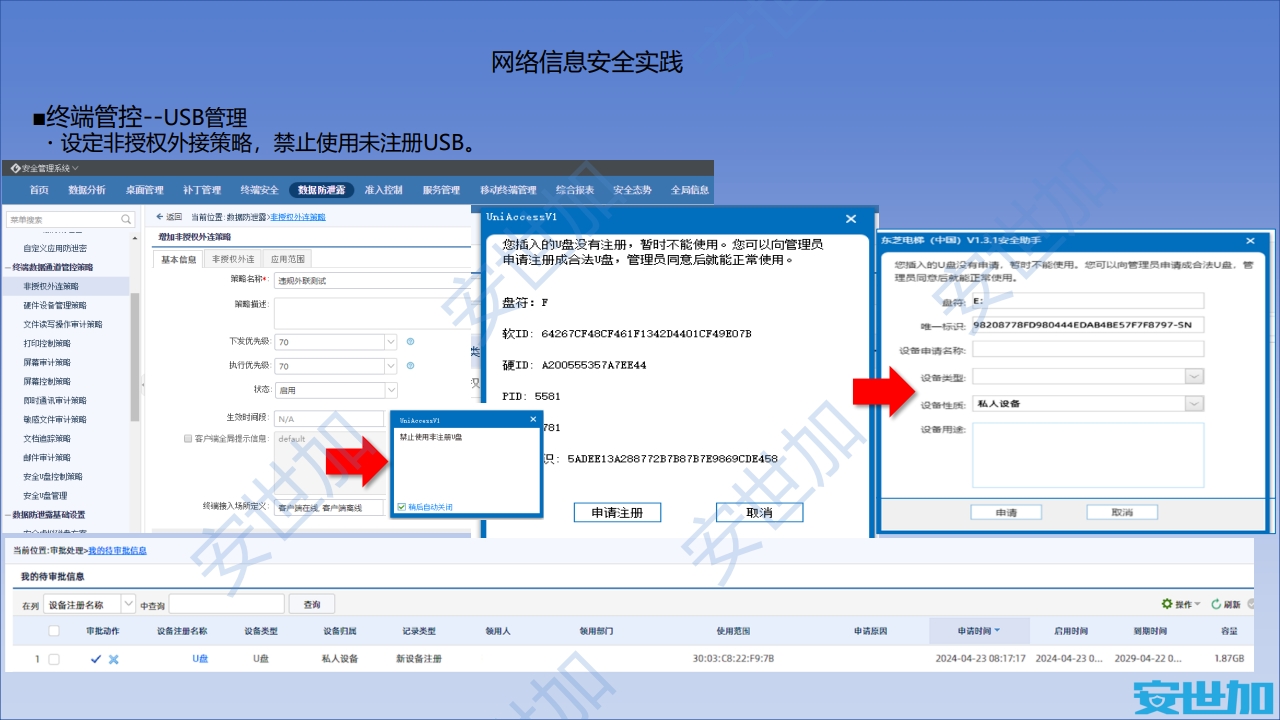The image size is (1280, 720).
Task: Click the 申请 button in 安全助手
Action: coord(1006,512)
